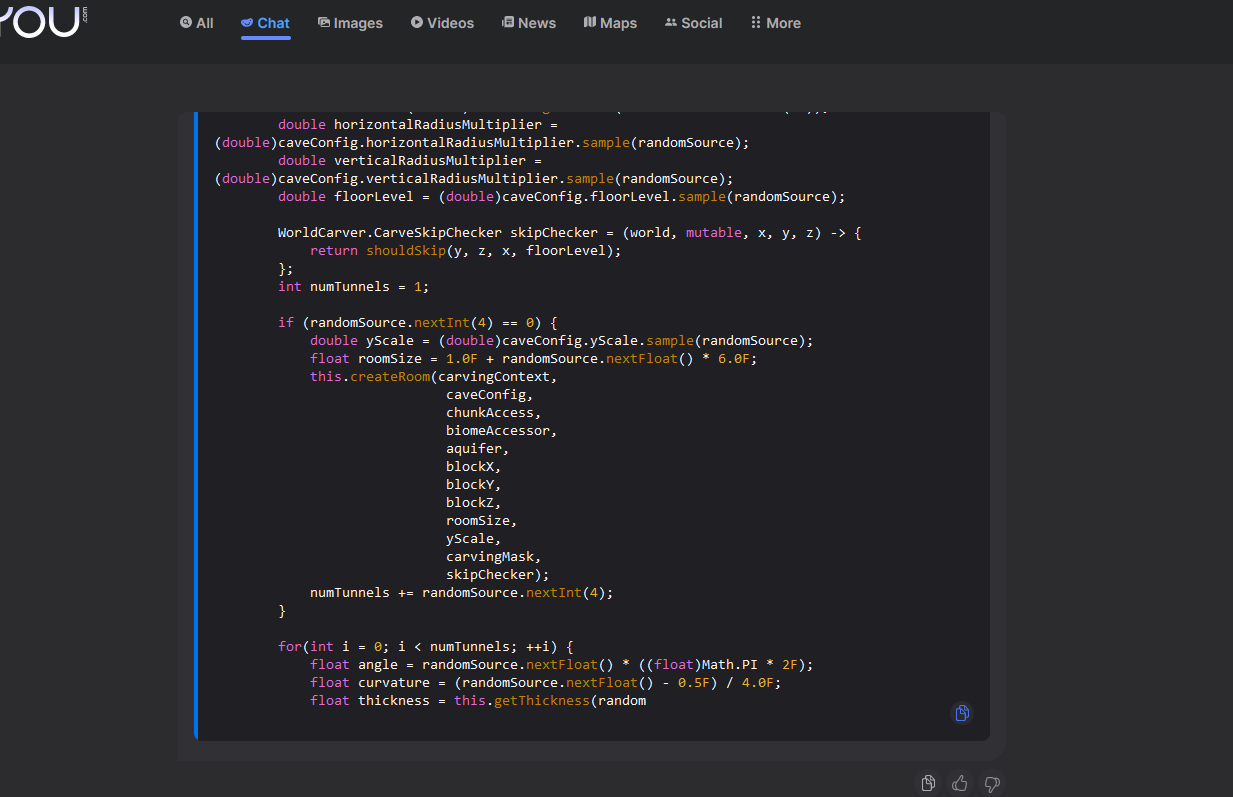This screenshot has width=1233, height=797.
Task: Click the YOU.com logo
Action: (x=42, y=20)
